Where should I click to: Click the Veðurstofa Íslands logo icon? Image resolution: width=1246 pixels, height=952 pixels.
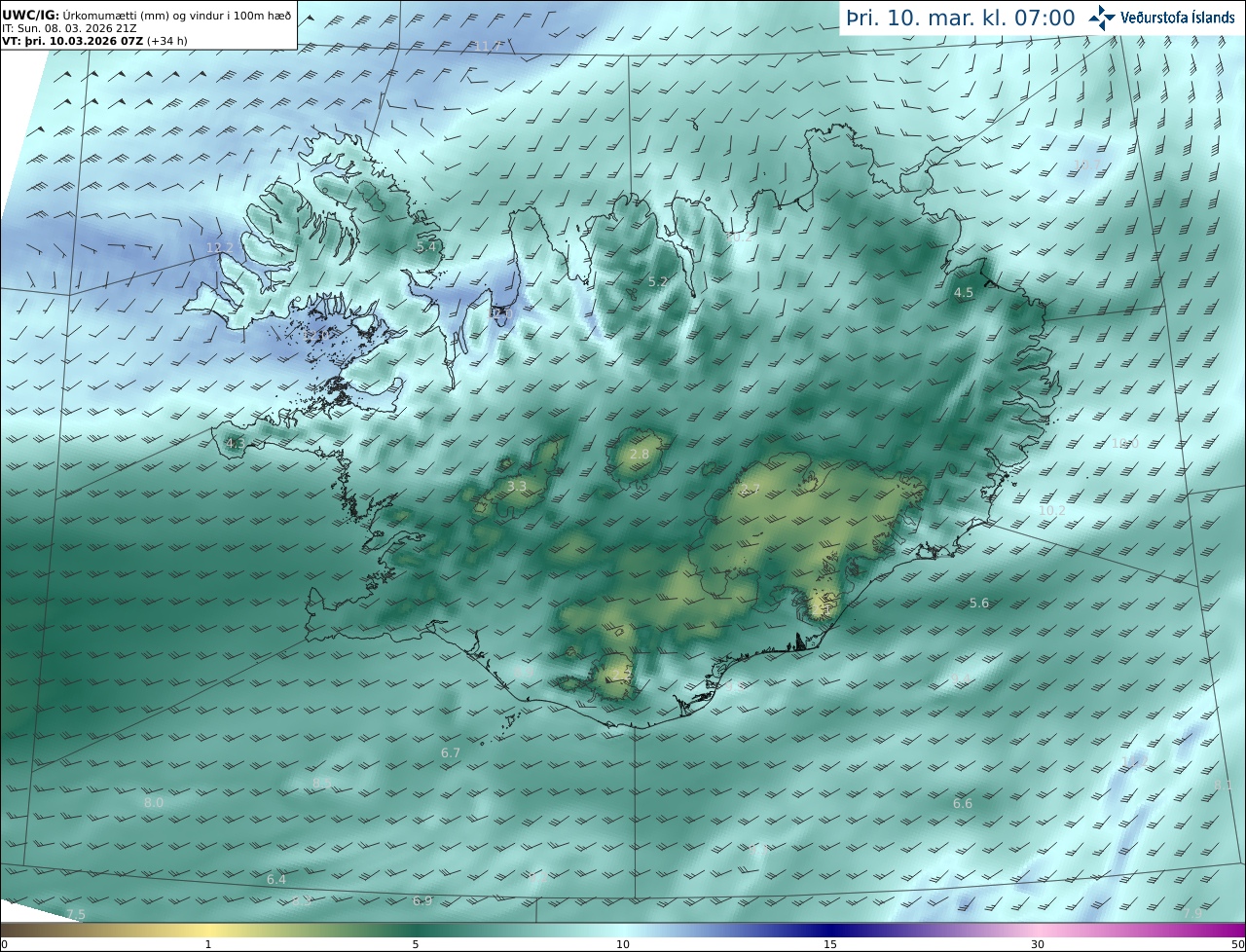click(x=1102, y=18)
